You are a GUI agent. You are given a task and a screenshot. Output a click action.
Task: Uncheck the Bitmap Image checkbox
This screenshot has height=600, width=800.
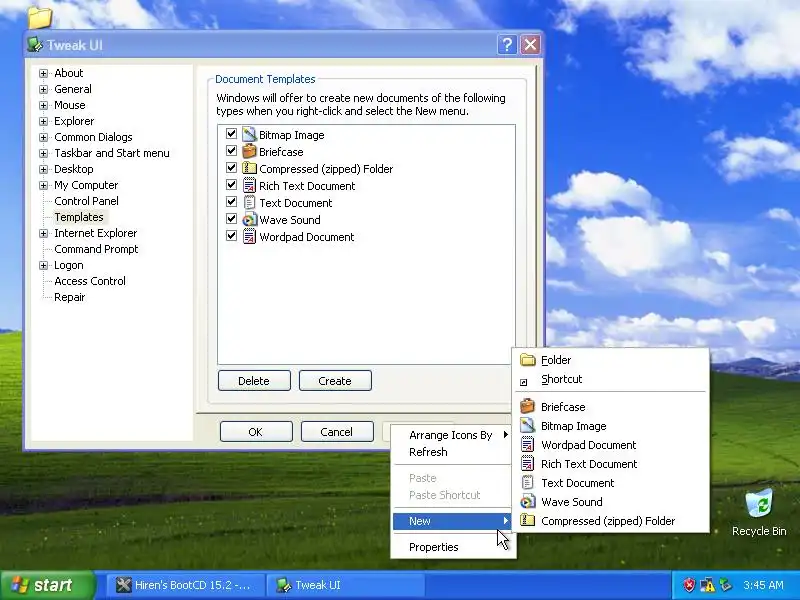pyautogui.click(x=232, y=134)
